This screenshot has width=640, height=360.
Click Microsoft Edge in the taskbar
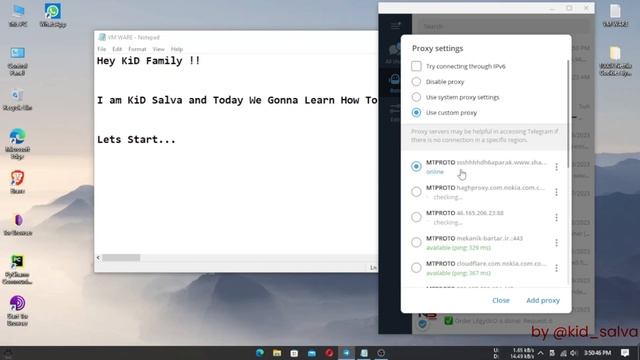point(260,353)
